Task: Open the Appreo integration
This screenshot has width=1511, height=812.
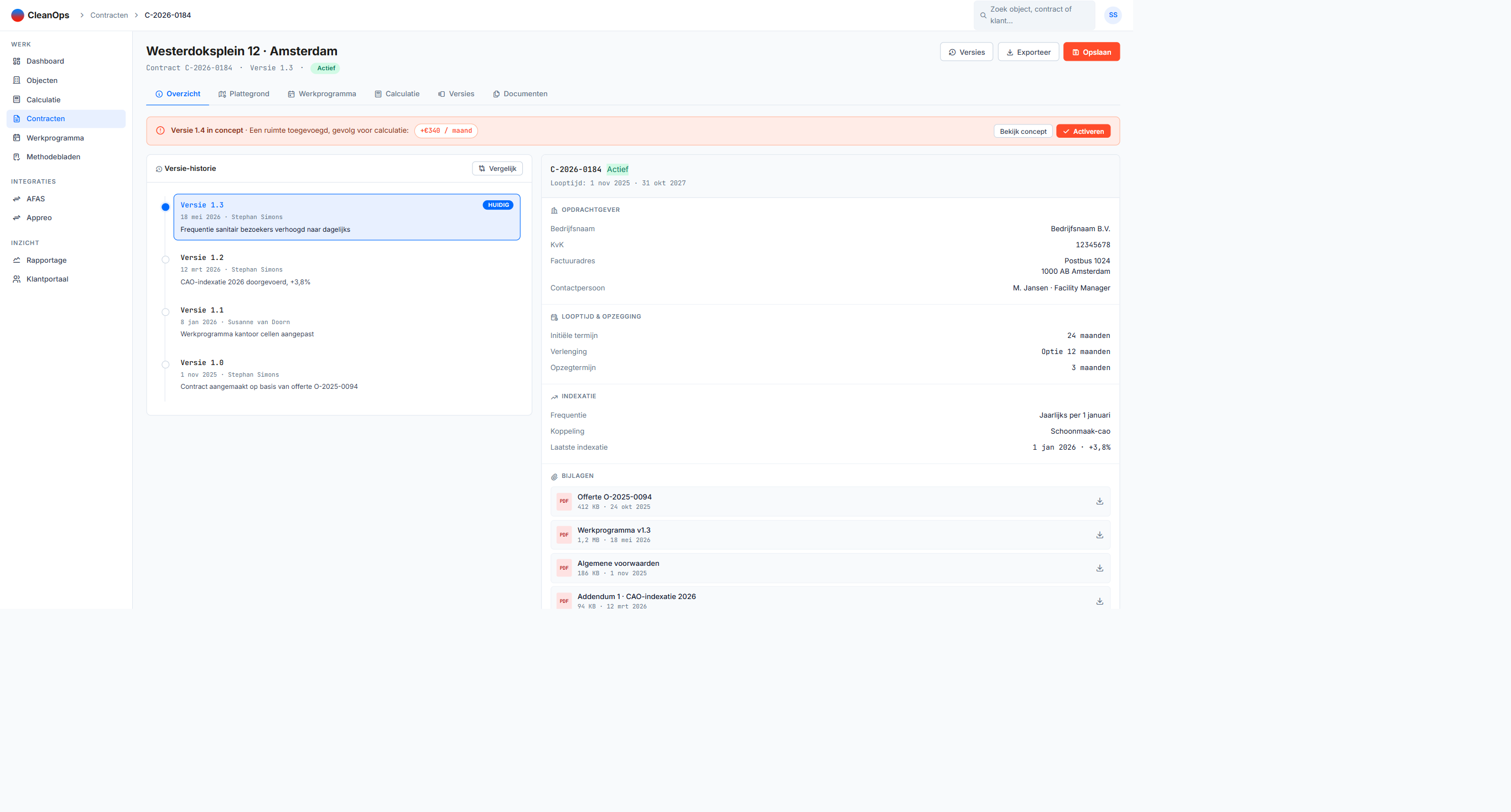Action: coord(66,217)
